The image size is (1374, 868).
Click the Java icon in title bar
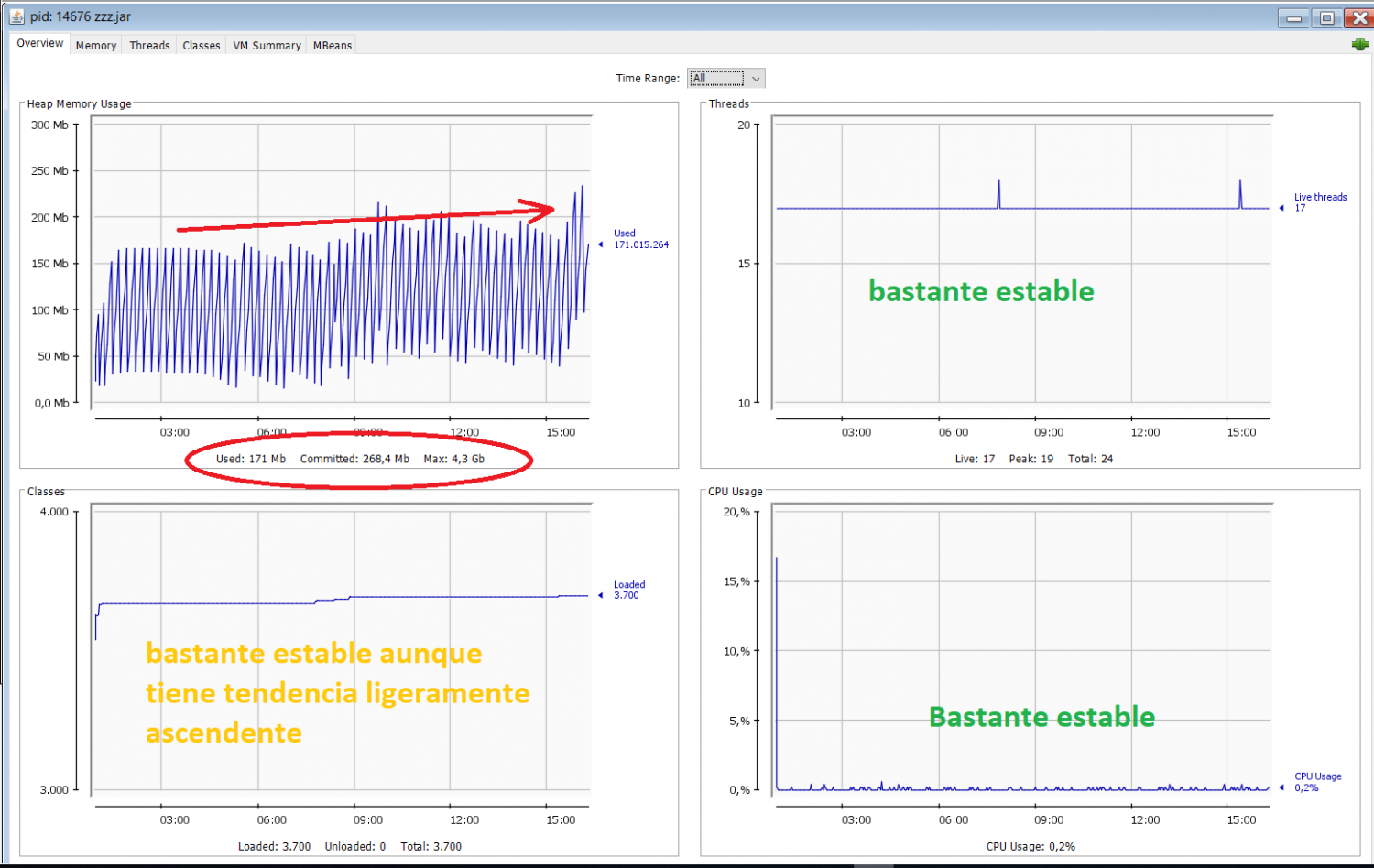(16, 16)
